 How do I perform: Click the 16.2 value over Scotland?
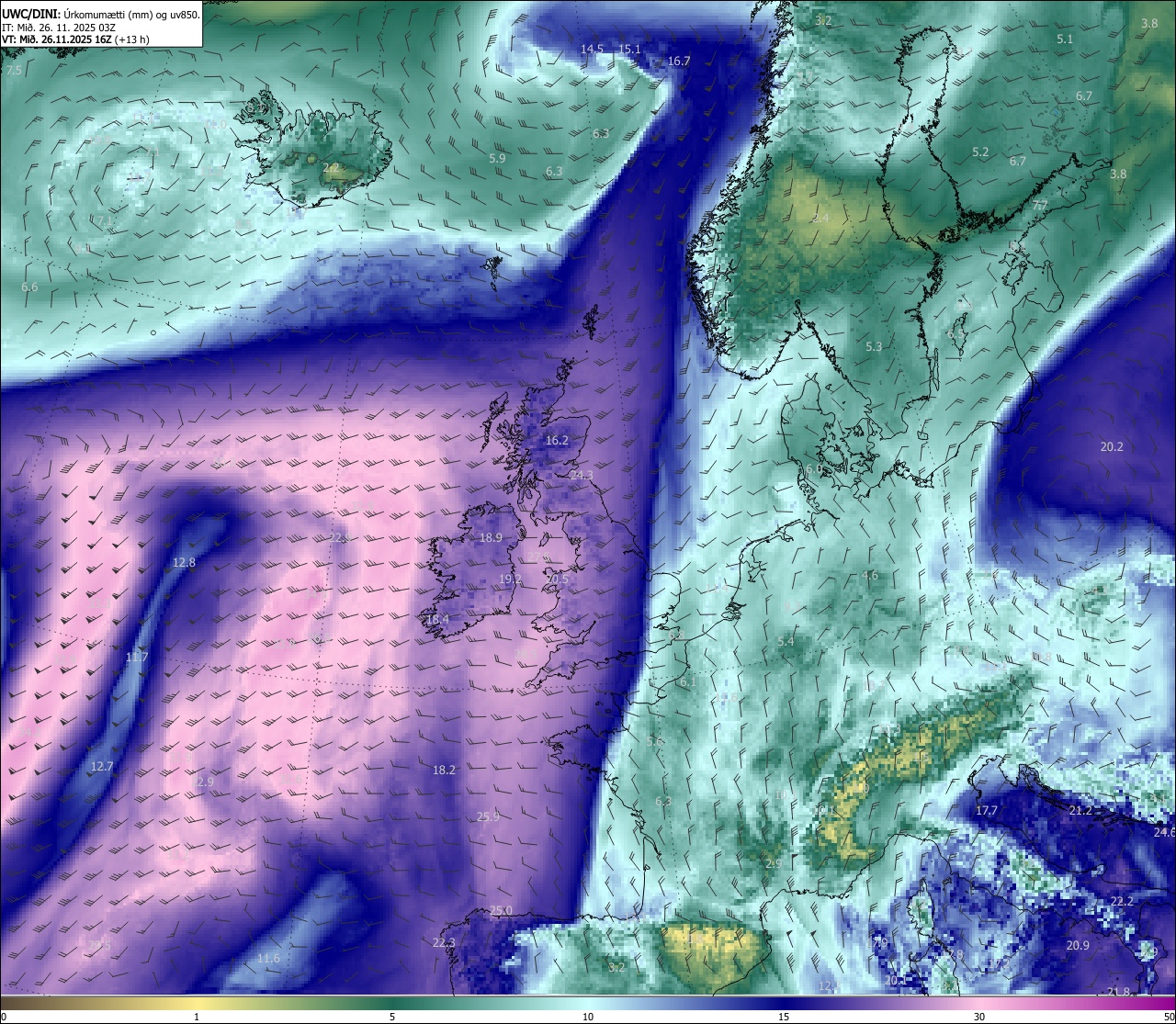(x=557, y=440)
